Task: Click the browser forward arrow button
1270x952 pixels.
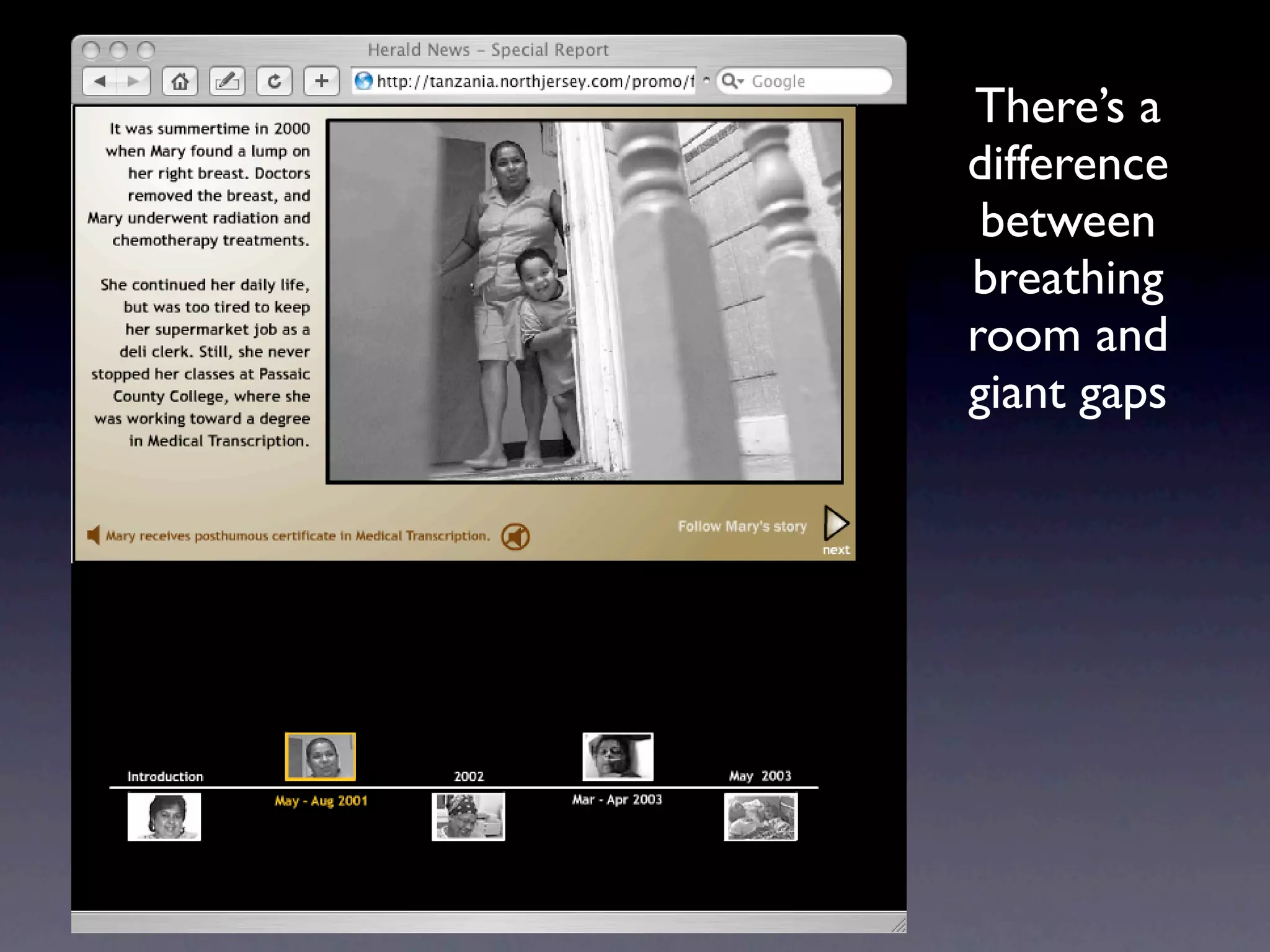Action: 133,81
